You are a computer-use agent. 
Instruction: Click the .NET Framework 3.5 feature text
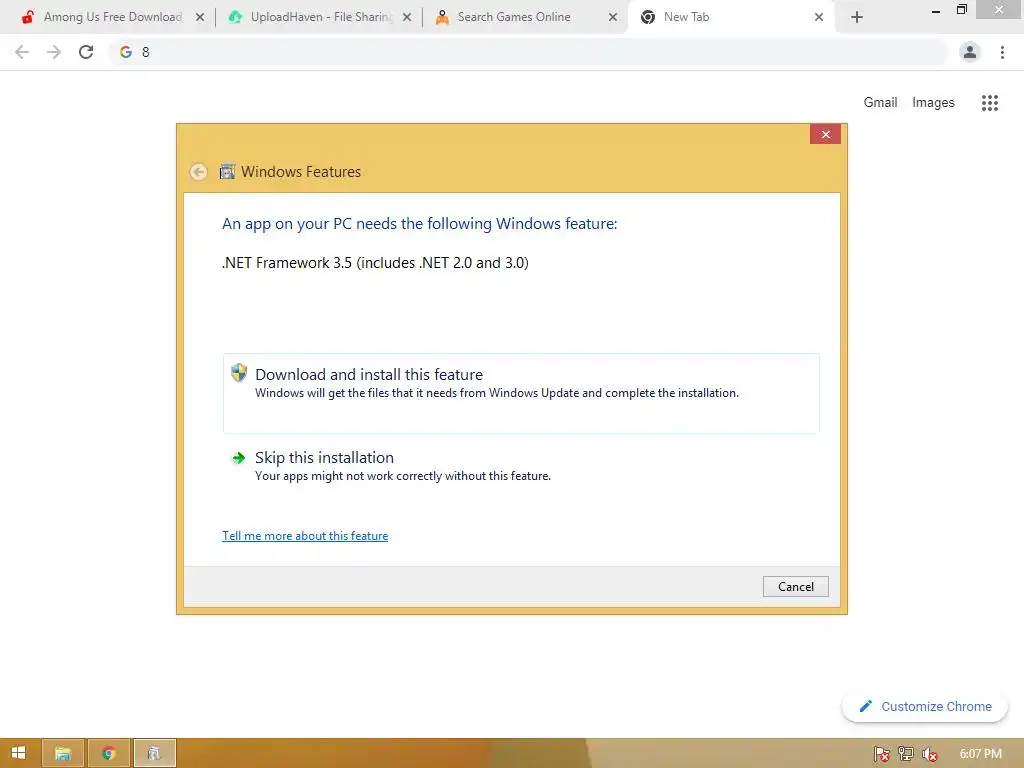[x=375, y=263]
